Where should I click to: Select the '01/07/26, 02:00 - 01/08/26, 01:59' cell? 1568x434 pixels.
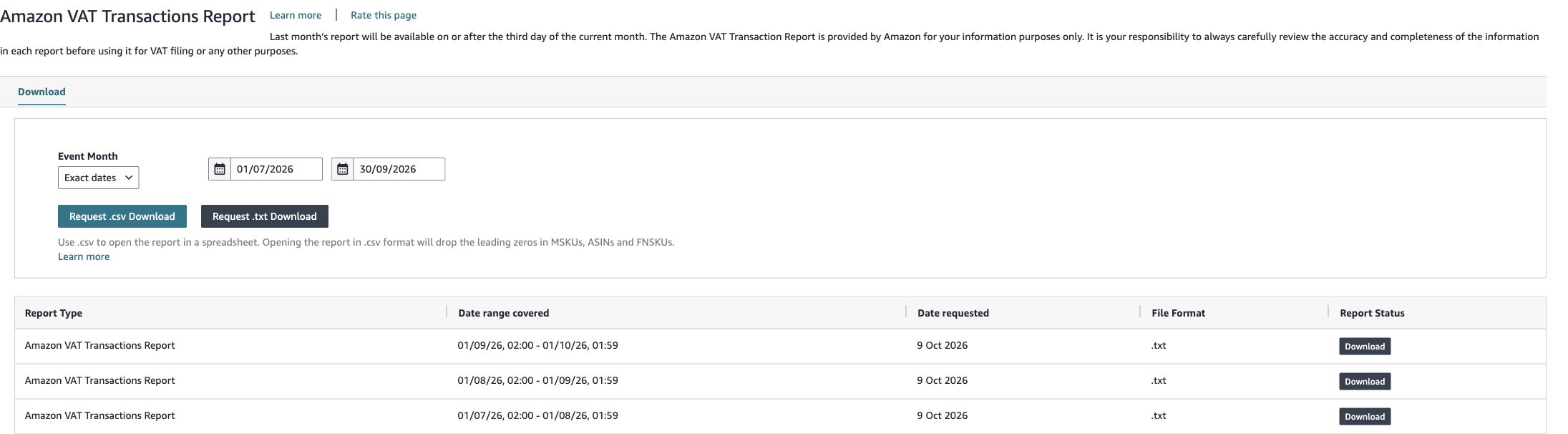click(538, 415)
